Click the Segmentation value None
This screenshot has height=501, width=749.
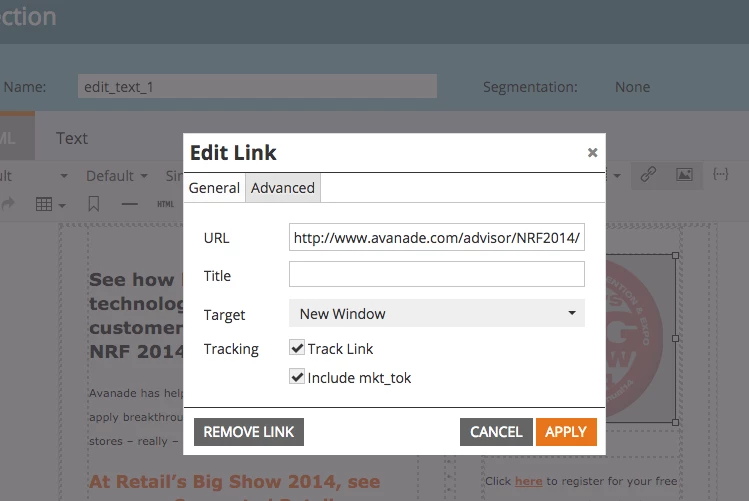pos(632,87)
